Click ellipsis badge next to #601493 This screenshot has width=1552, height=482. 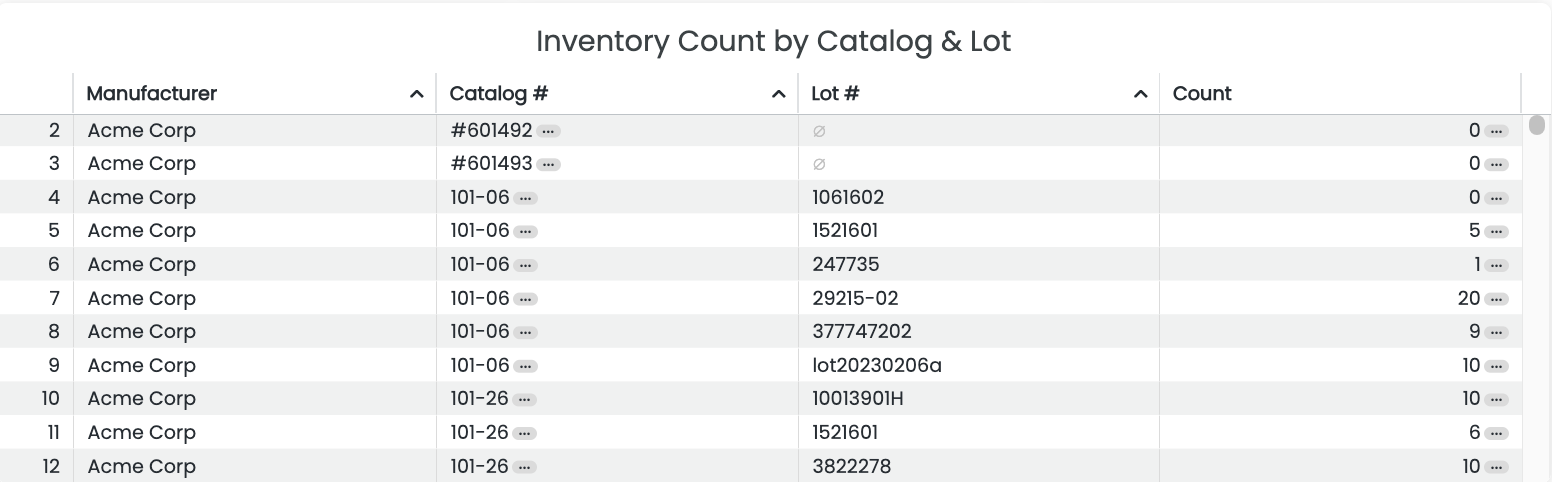(x=548, y=164)
